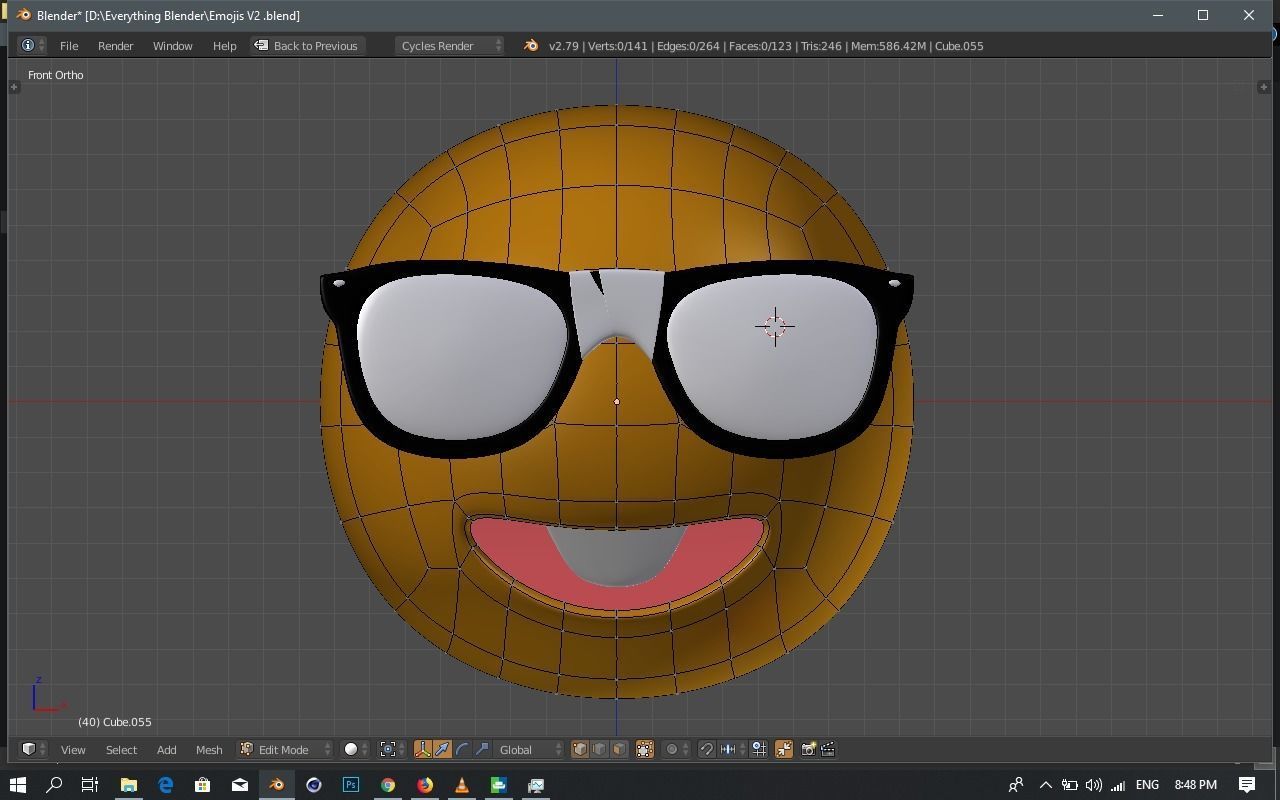The width and height of the screenshot is (1280, 800).
Task: Open the Info editor type selector
Action: pyautogui.click(x=32, y=46)
